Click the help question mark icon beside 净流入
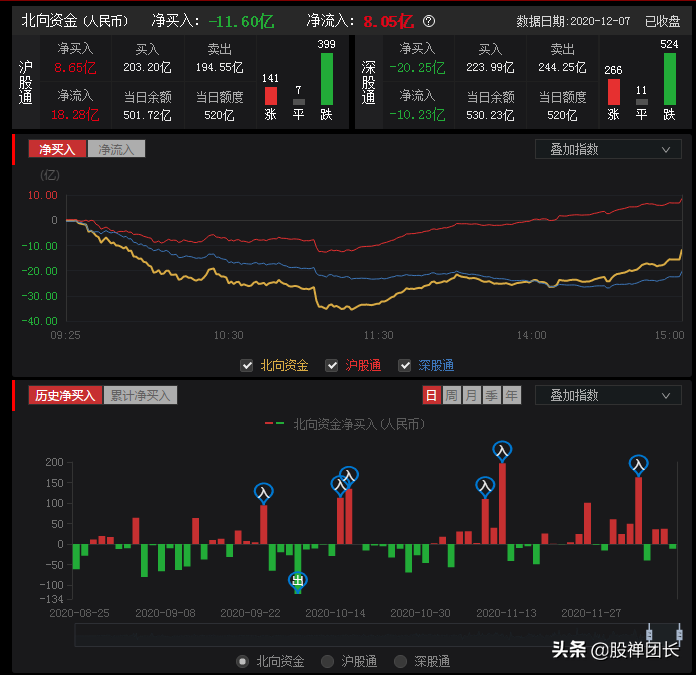696x675 pixels. [429, 21]
